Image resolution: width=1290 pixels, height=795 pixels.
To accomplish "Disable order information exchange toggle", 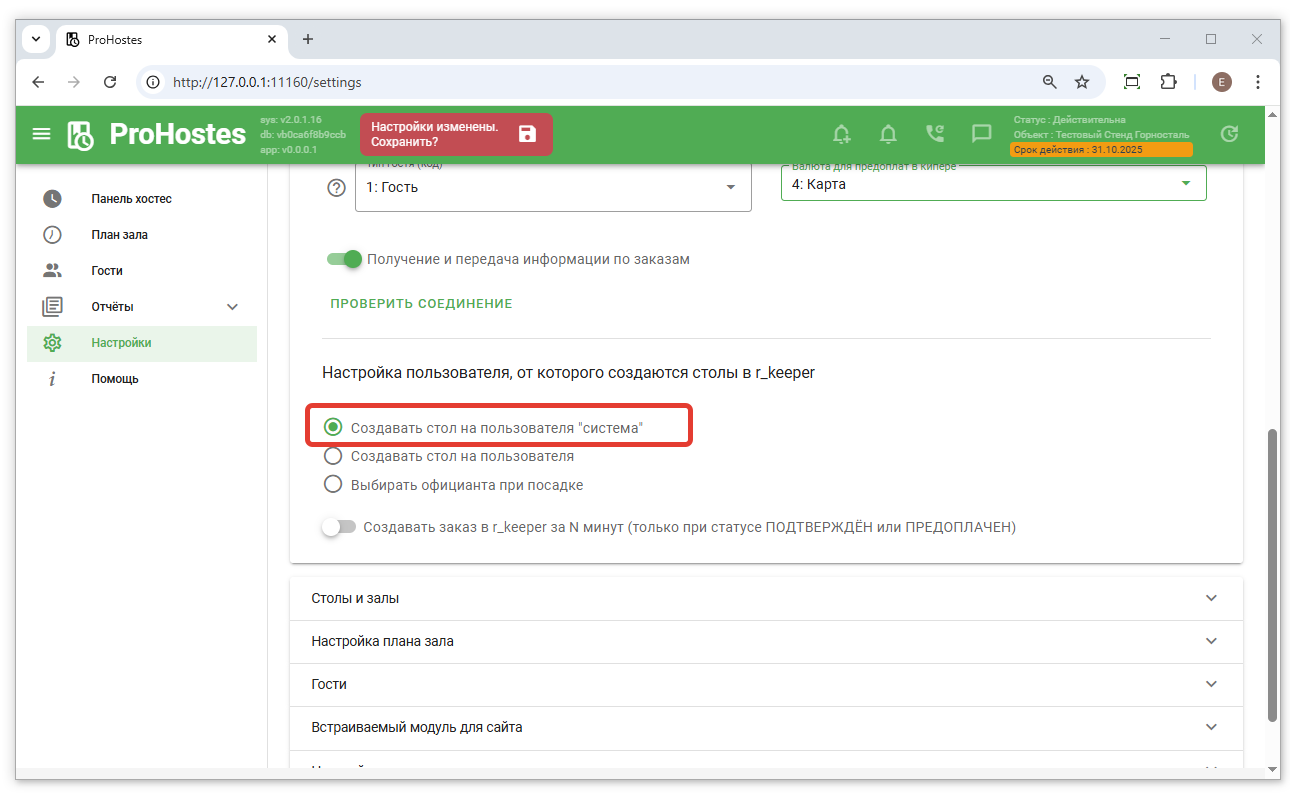I will tap(344, 259).
